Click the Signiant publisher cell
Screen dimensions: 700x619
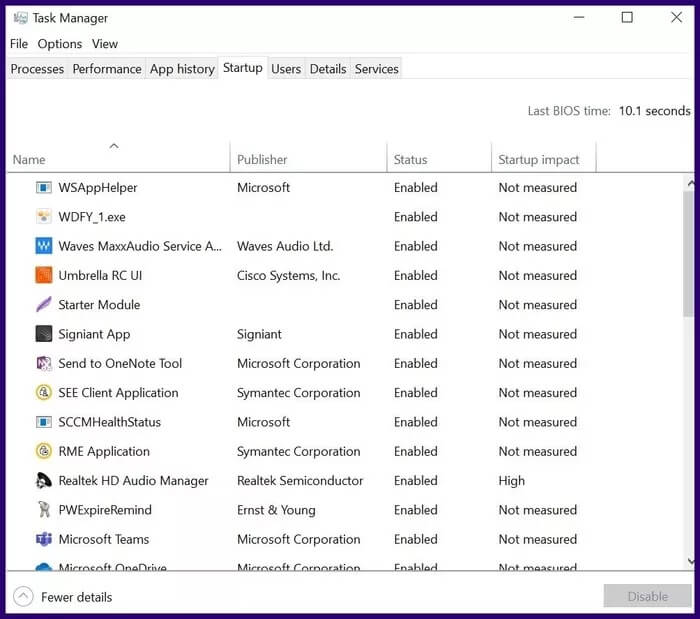(259, 334)
